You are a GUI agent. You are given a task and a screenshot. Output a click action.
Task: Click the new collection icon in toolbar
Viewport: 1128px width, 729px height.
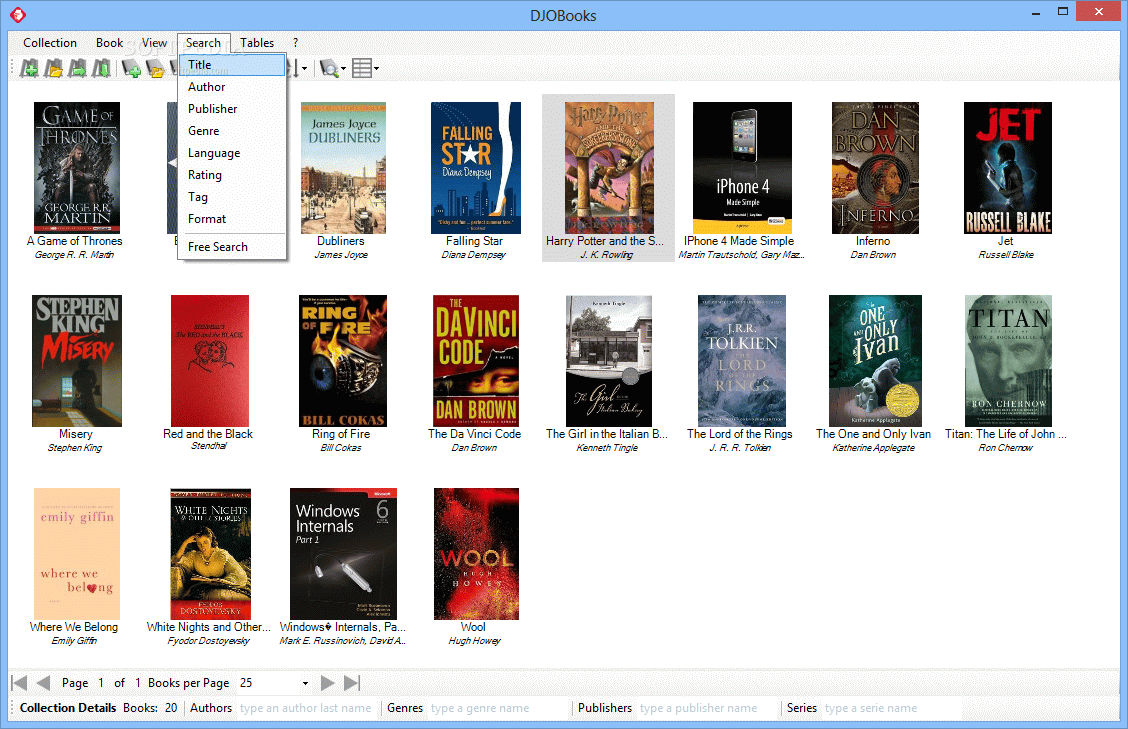tap(29, 68)
